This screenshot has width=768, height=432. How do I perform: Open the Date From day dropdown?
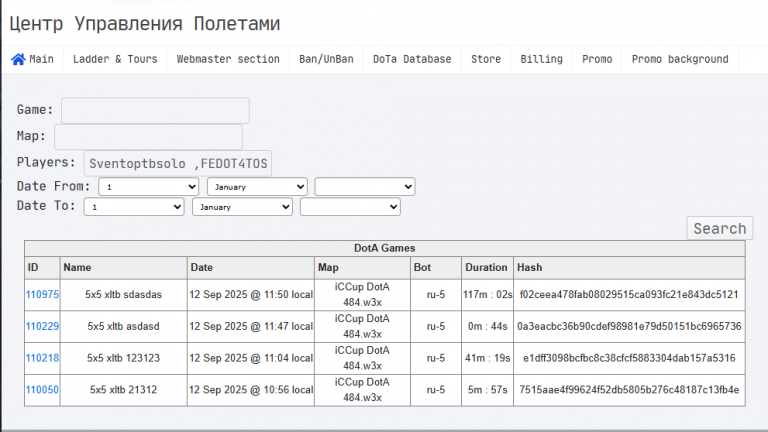tap(148, 187)
